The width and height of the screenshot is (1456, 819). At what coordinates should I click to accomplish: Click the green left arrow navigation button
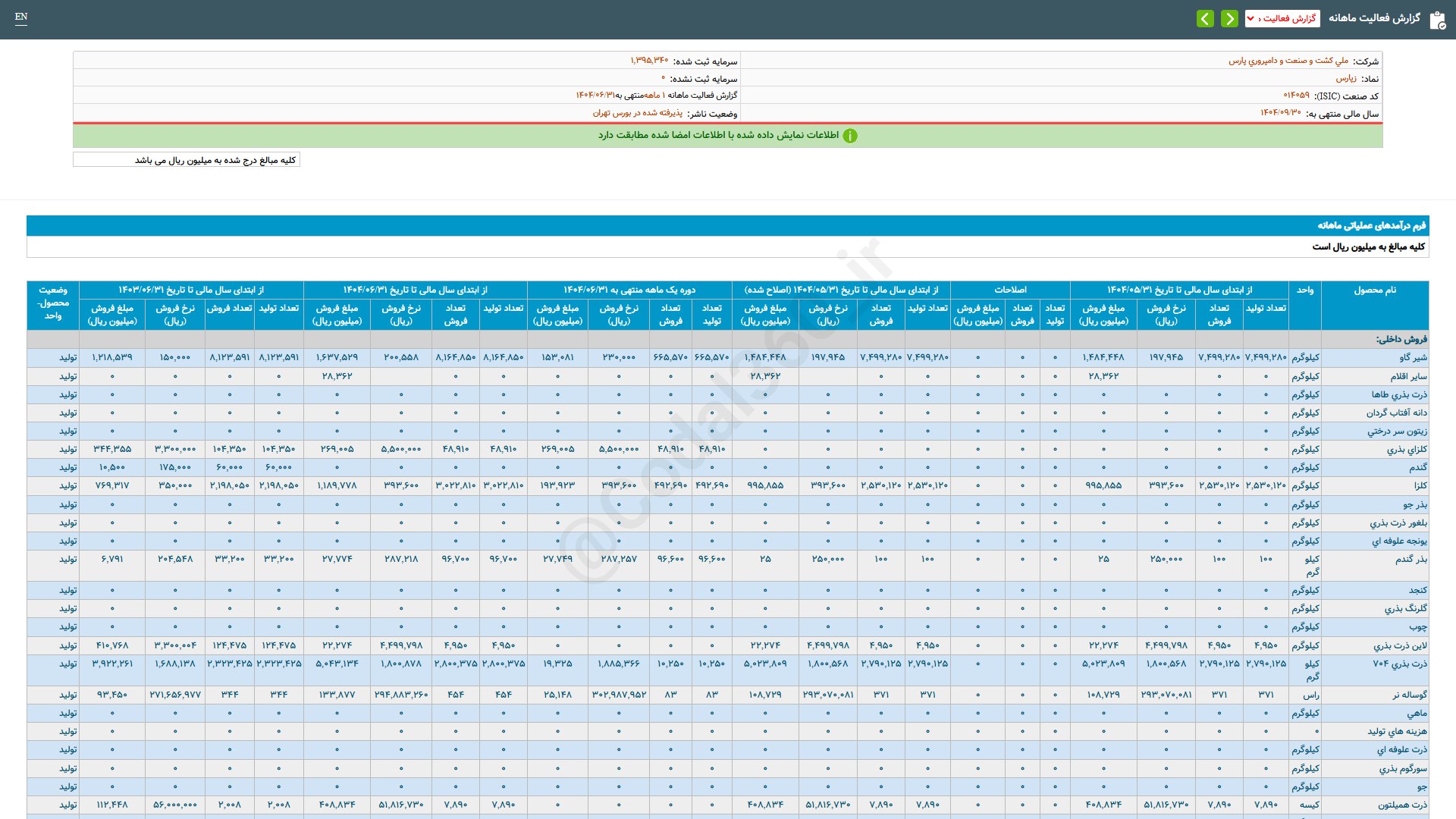pyautogui.click(x=1205, y=18)
